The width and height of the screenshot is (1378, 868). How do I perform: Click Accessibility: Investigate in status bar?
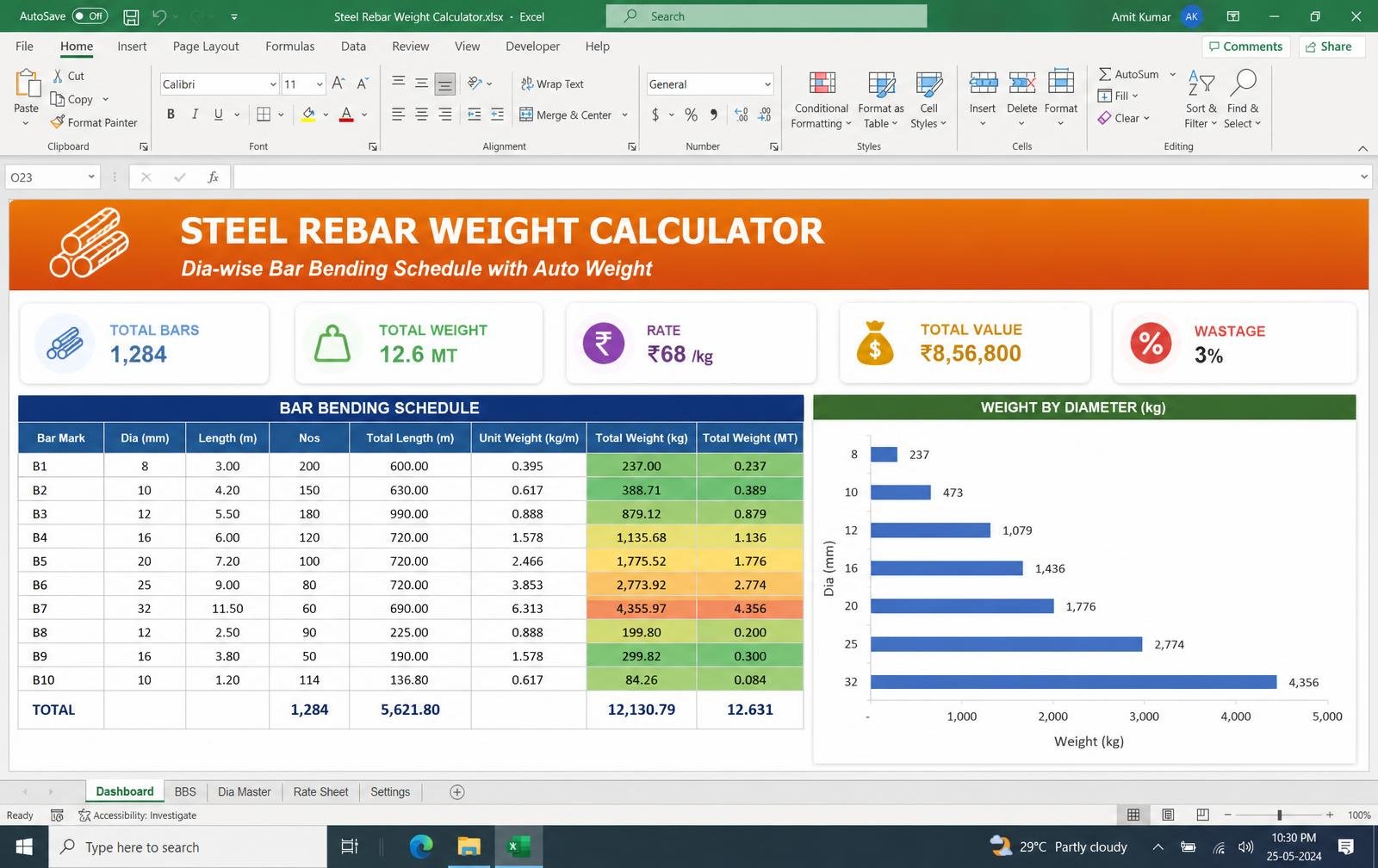click(x=138, y=815)
